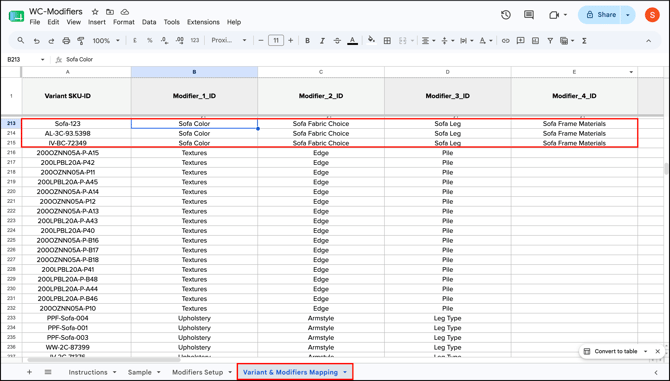Open the account avatar S

(x=652, y=15)
